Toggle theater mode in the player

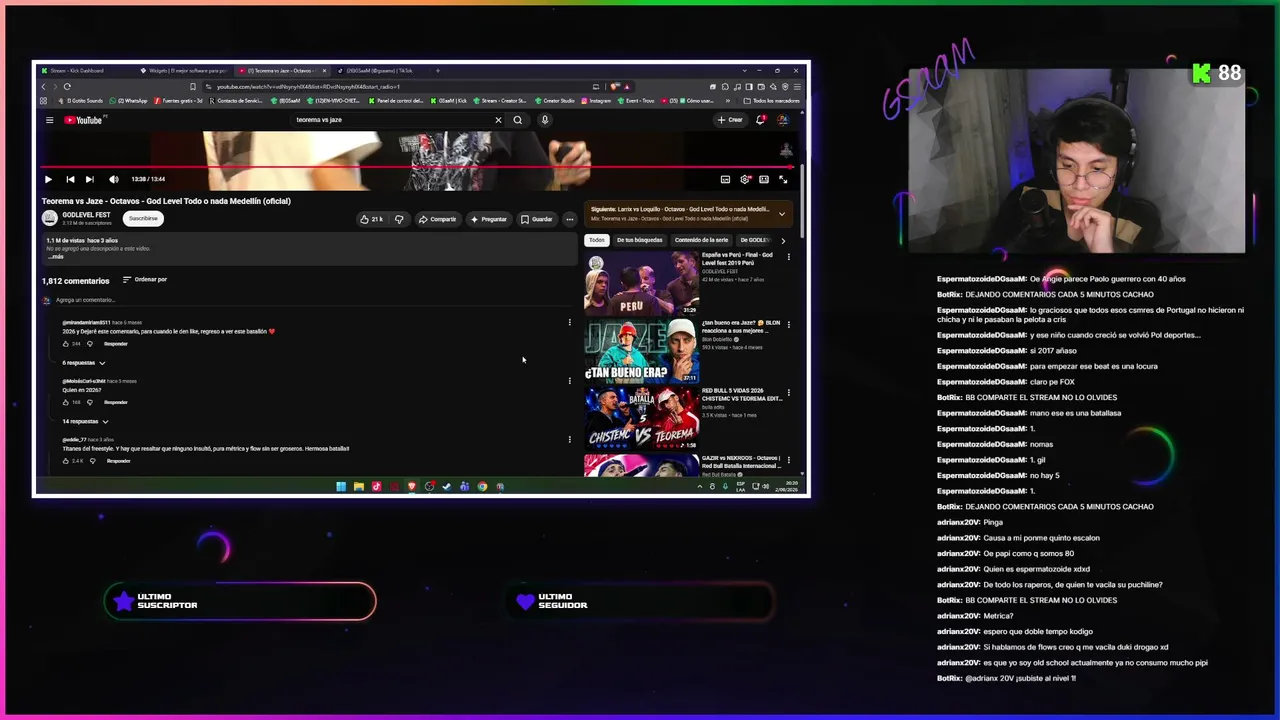(764, 179)
